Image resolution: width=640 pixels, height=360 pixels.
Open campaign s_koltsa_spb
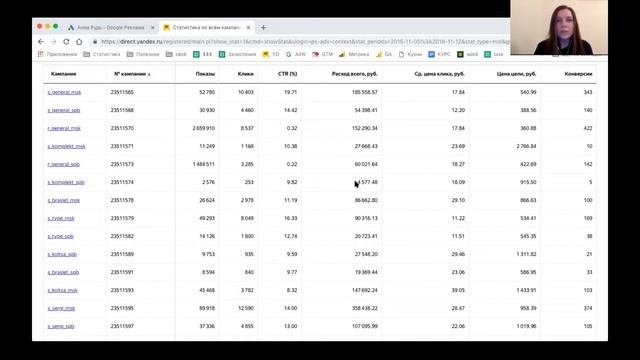point(62,254)
